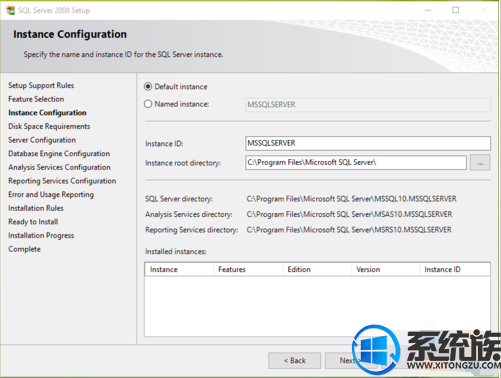Open Ready to Install step
501x378 pixels.
point(33,222)
